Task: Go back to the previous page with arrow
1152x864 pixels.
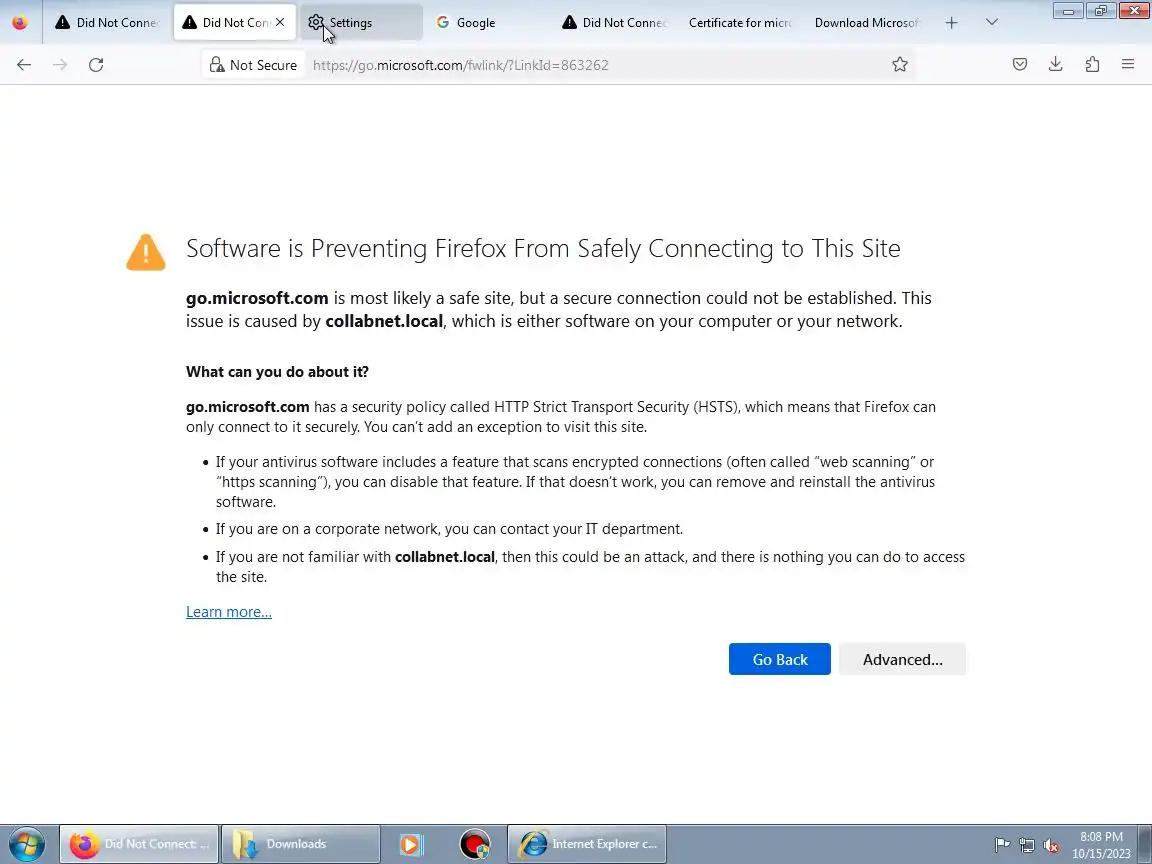Action: click(x=24, y=65)
